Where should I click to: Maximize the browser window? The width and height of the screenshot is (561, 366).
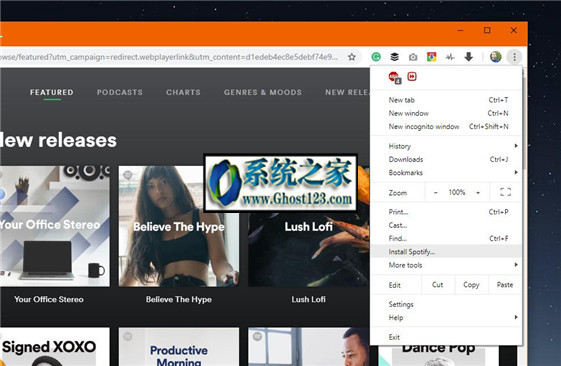pos(487,30)
